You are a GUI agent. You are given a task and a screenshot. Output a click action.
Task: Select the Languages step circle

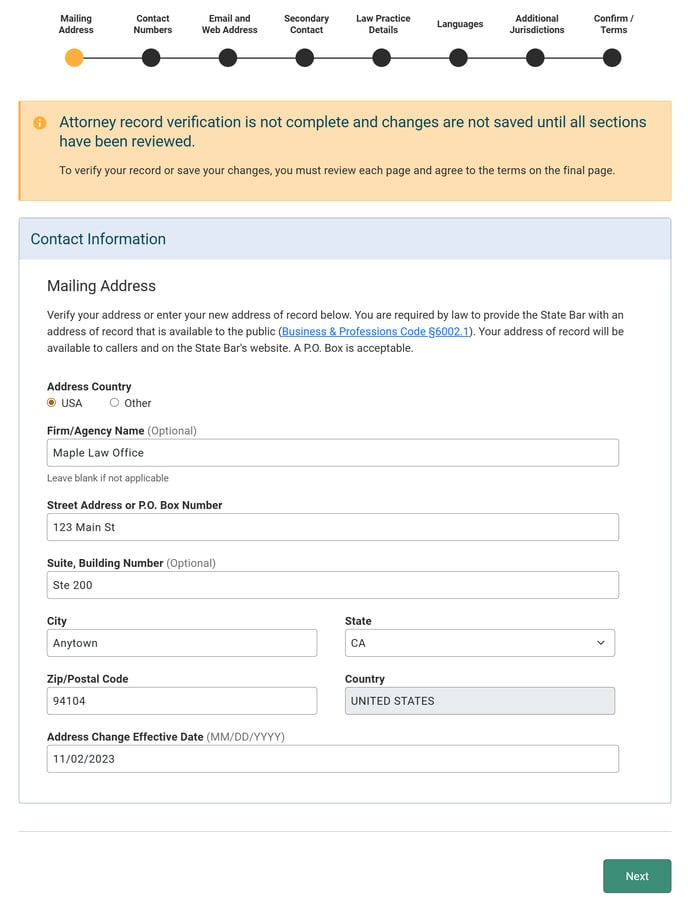coord(458,58)
